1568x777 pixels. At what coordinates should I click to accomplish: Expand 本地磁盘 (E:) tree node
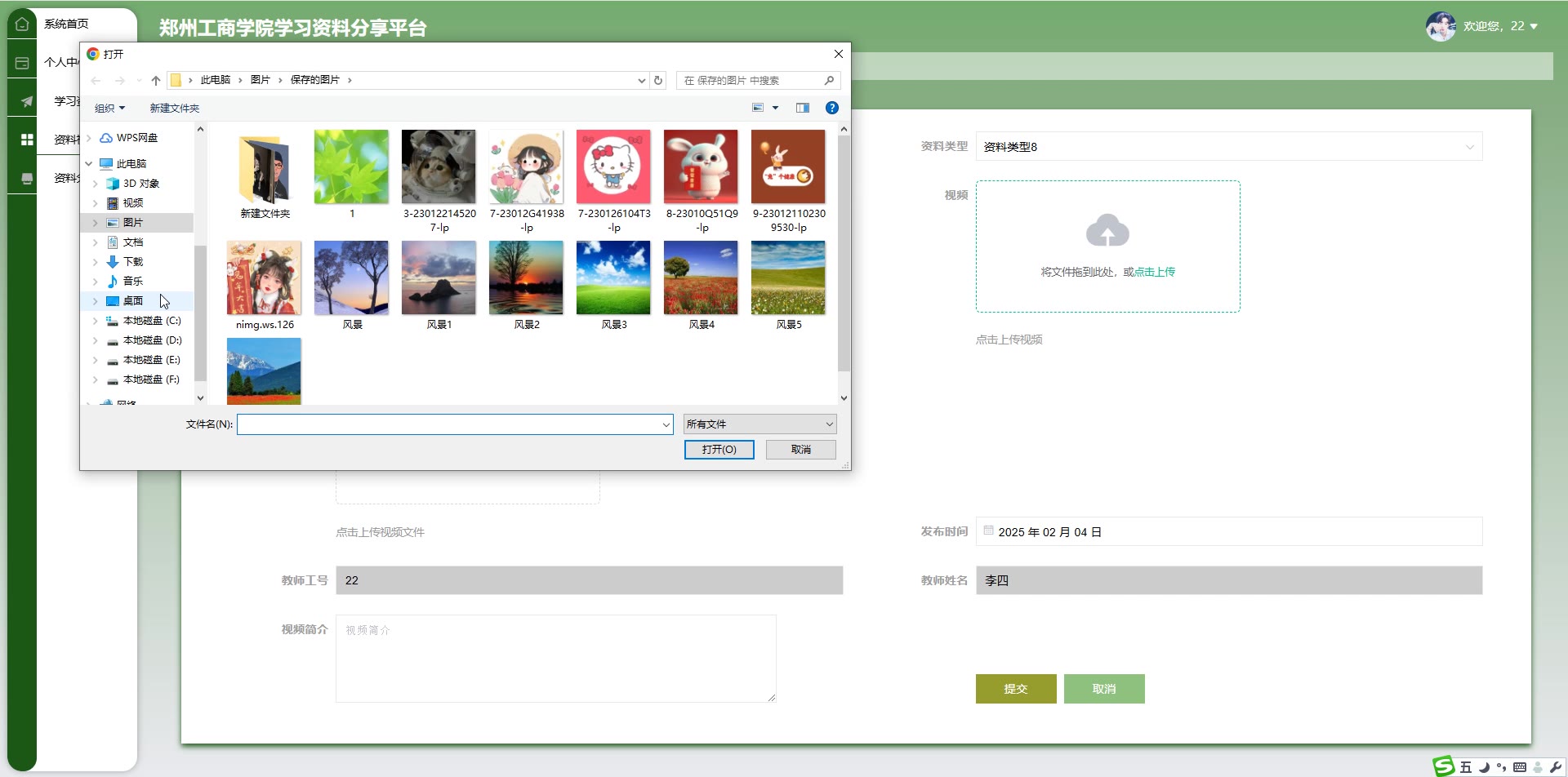(95, 360)
